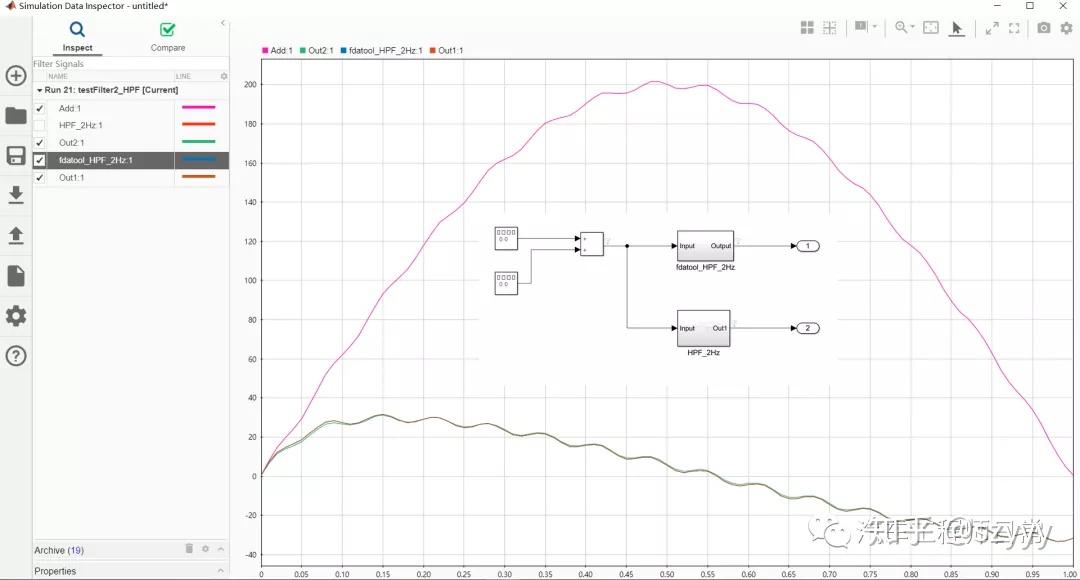Select the data cursors icon

(861, 27)
